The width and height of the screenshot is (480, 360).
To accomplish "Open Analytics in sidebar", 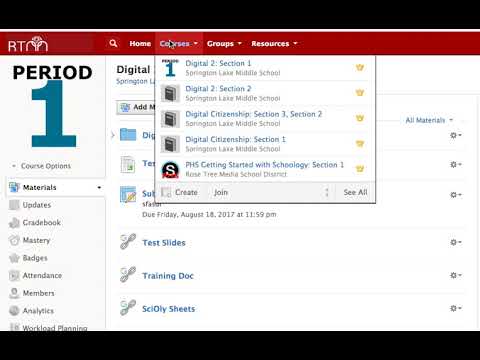I will (38, 311).
